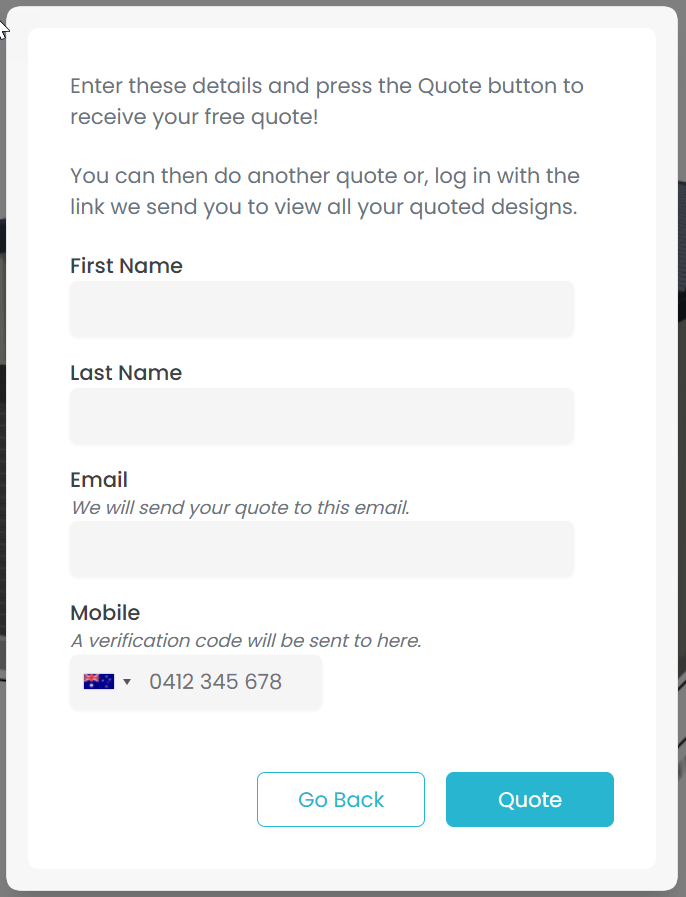Screen dimensions: 686x897
Task: Click the "Email" field label
Action: (99, 480)
